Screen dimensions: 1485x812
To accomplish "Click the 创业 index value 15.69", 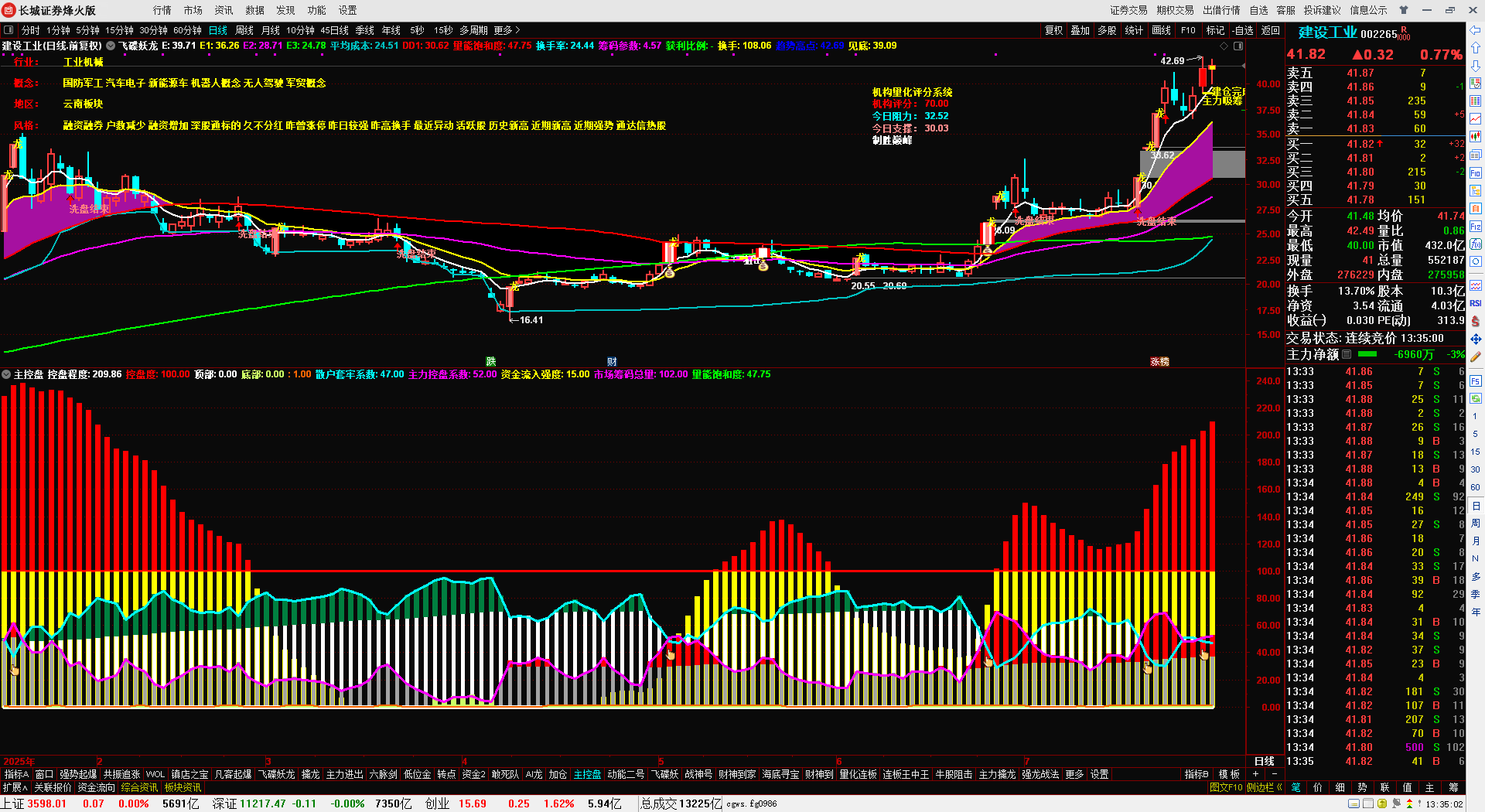I will [473, 803].
